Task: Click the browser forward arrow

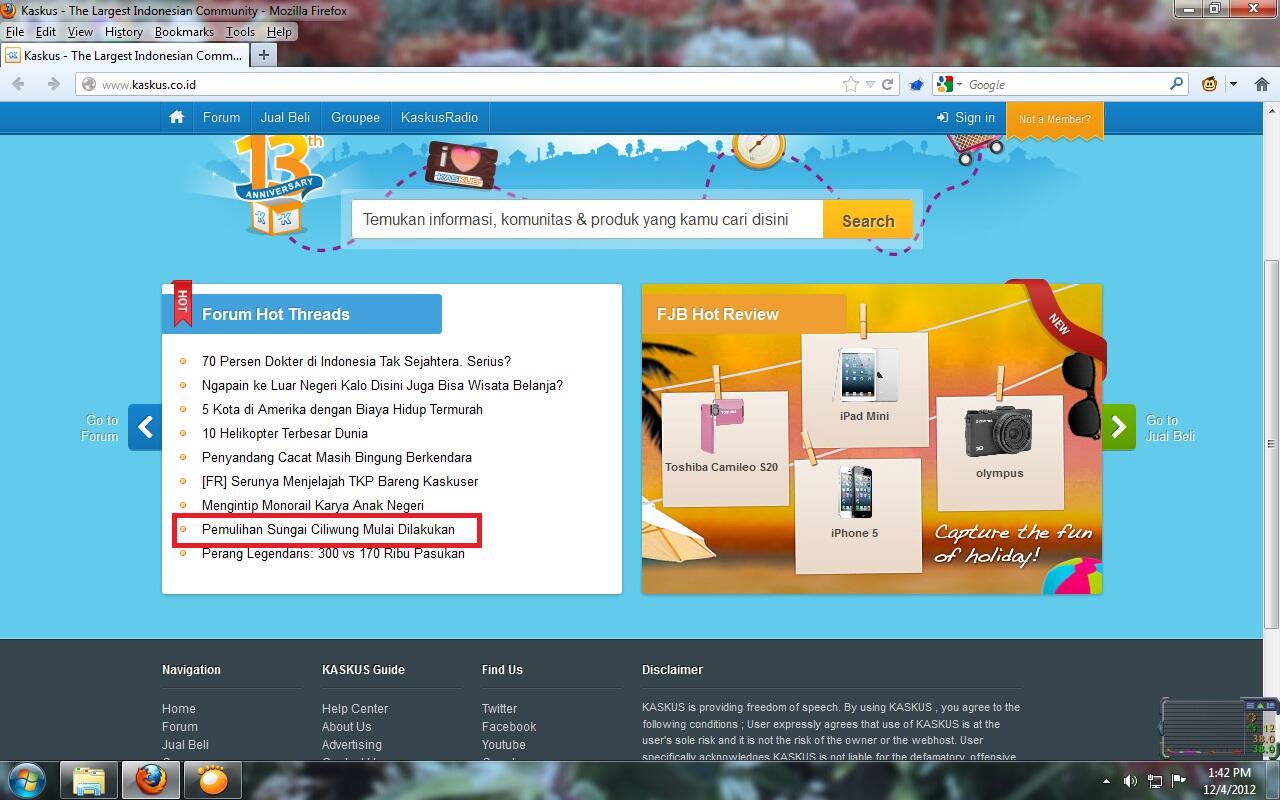Action: click(53, 84)
